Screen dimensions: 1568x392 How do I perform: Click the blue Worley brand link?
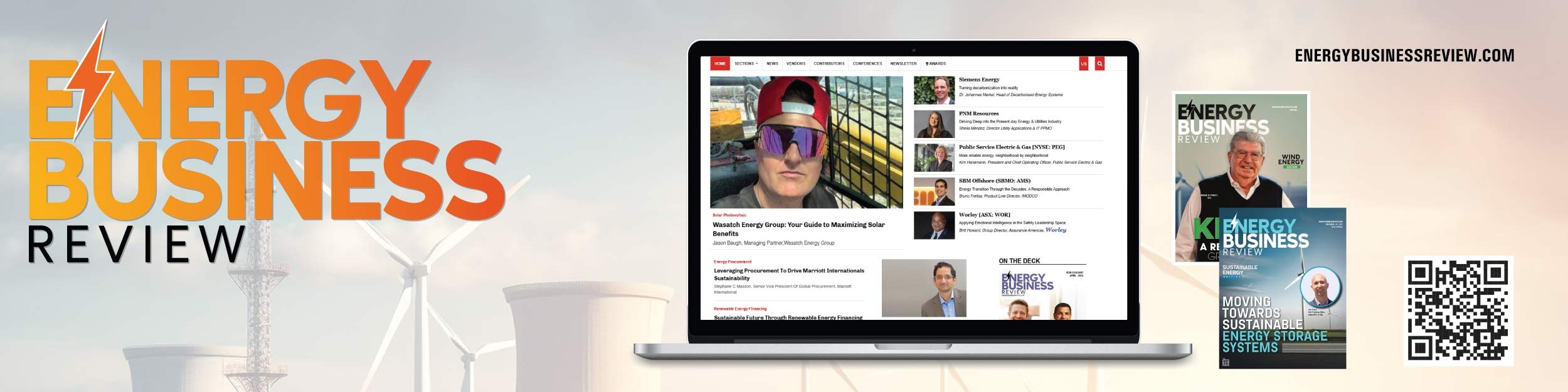1056,230
